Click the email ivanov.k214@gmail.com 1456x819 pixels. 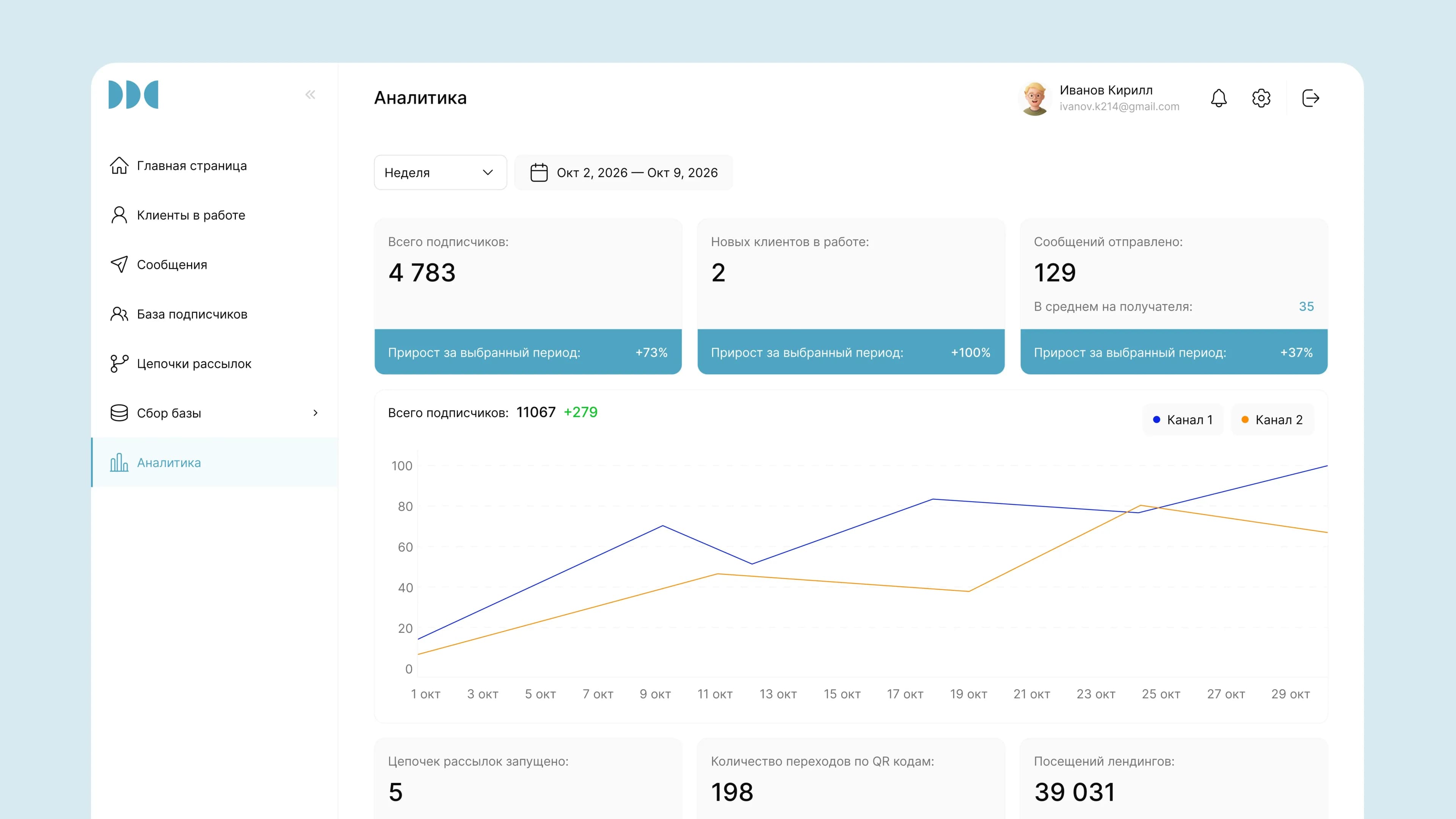click(1119, 106)
